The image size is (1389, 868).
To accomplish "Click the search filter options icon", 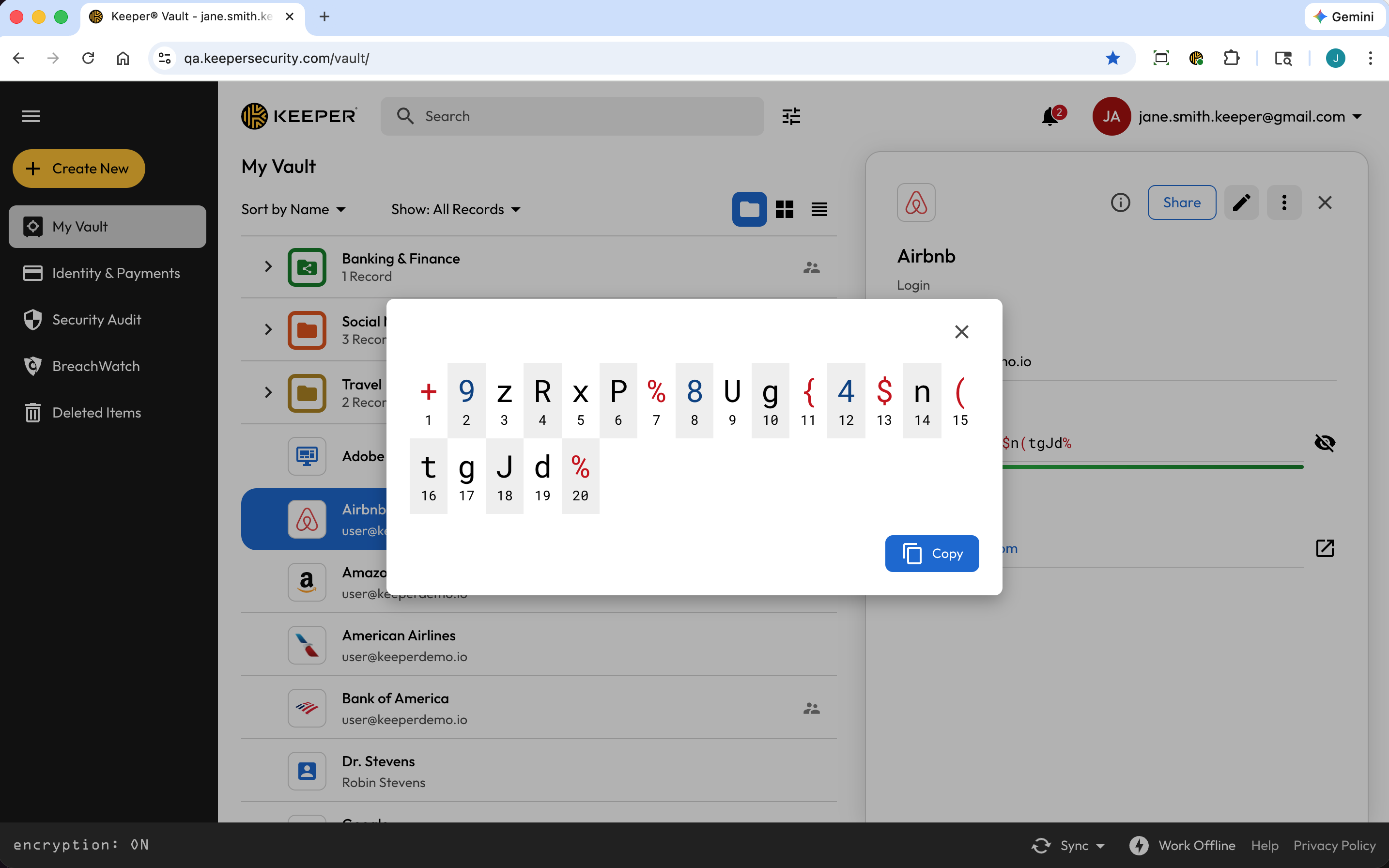I will tap(791, 117).
